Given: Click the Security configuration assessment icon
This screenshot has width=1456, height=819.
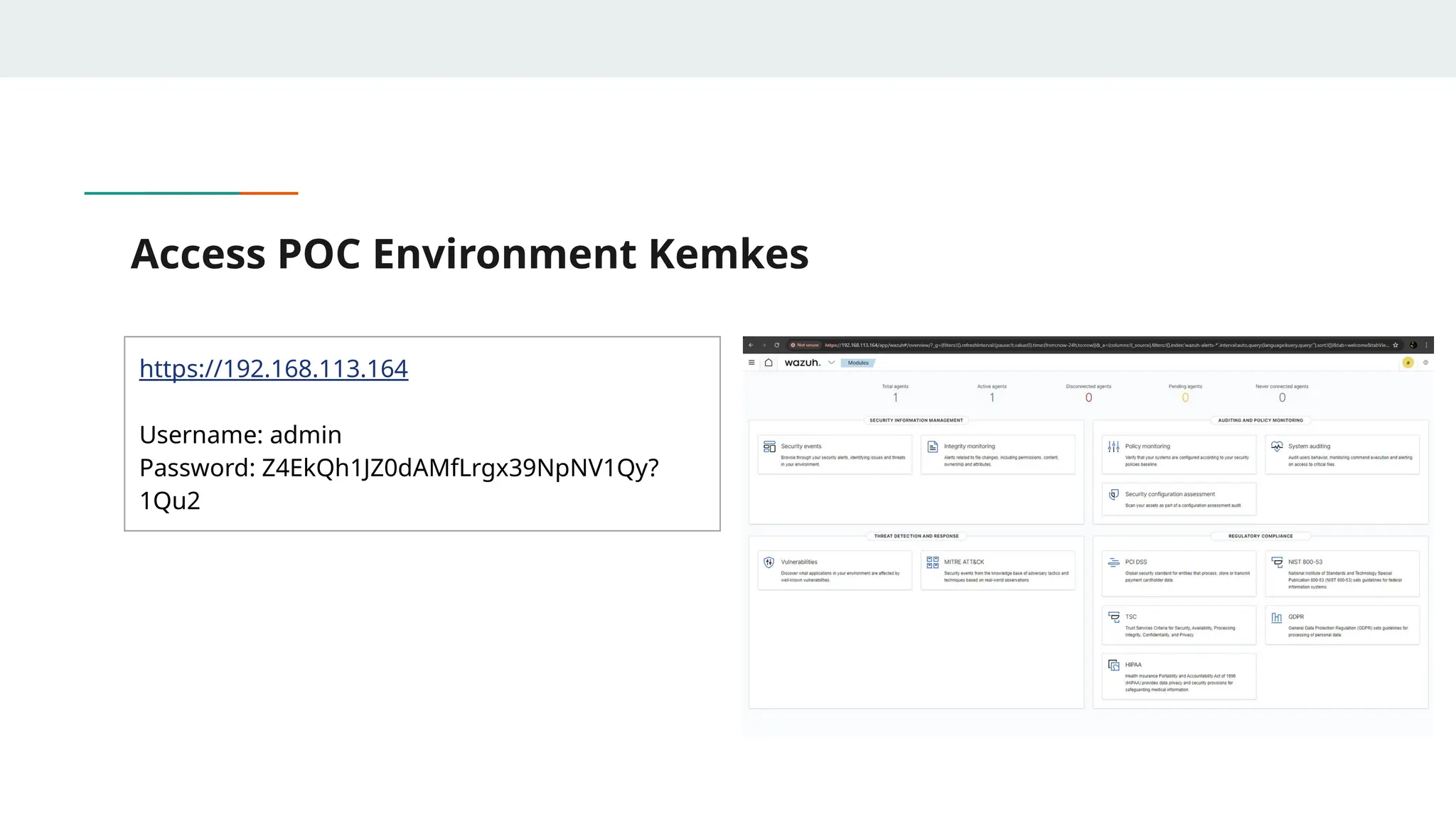Looking at the screenshot, I should [x=1114, y=494].
